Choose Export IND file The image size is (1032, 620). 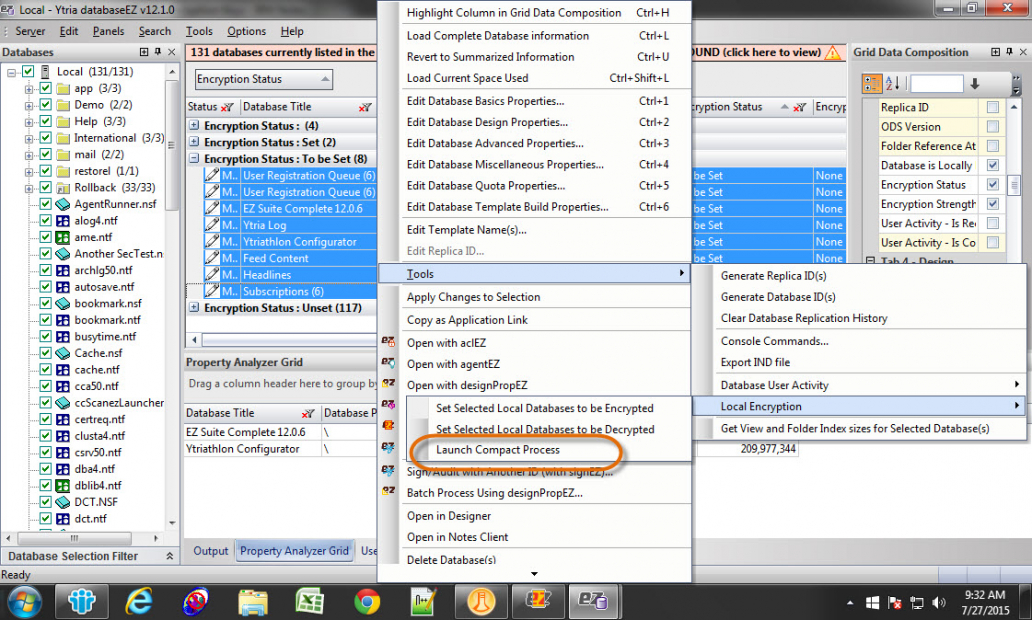tap(755, 362)
